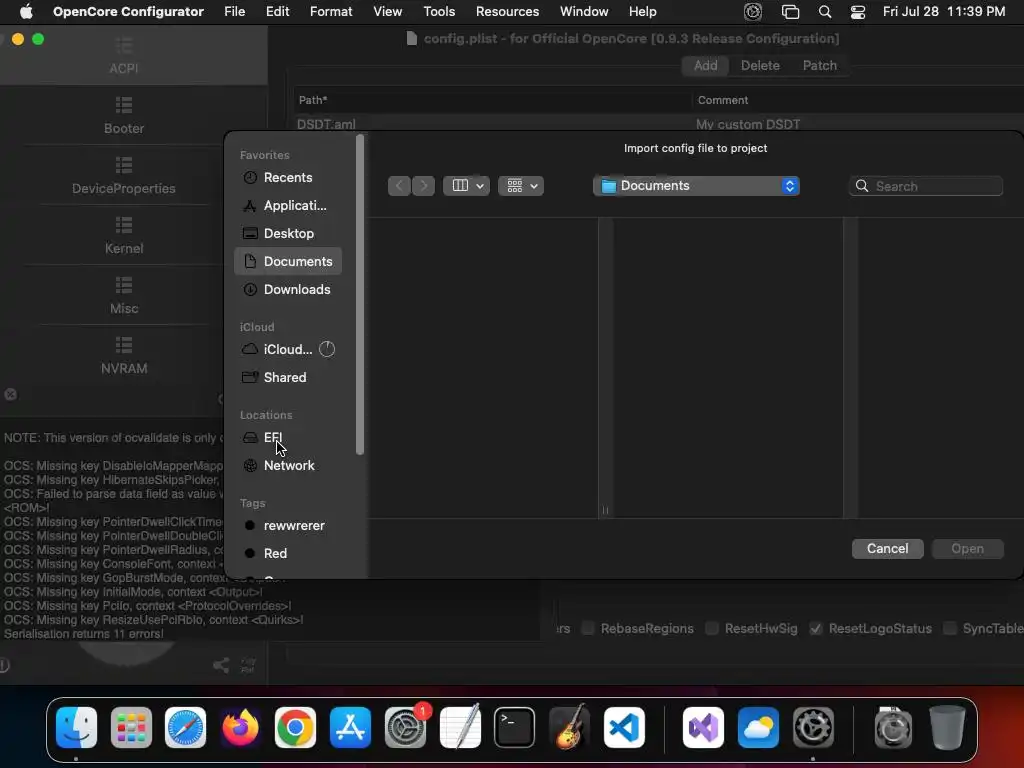Screen dimensions: 1024x768
Task: Open the Documents location popup
Action: tap(696, 186)
